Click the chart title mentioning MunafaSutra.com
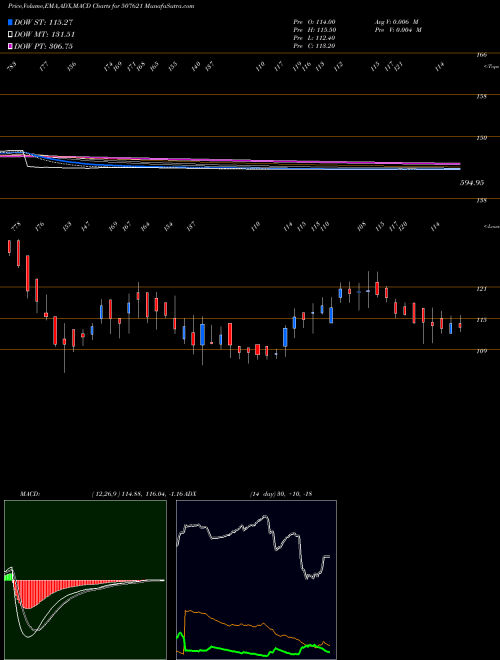The width and height of the screenshot is (500, 660). [101, 7]
